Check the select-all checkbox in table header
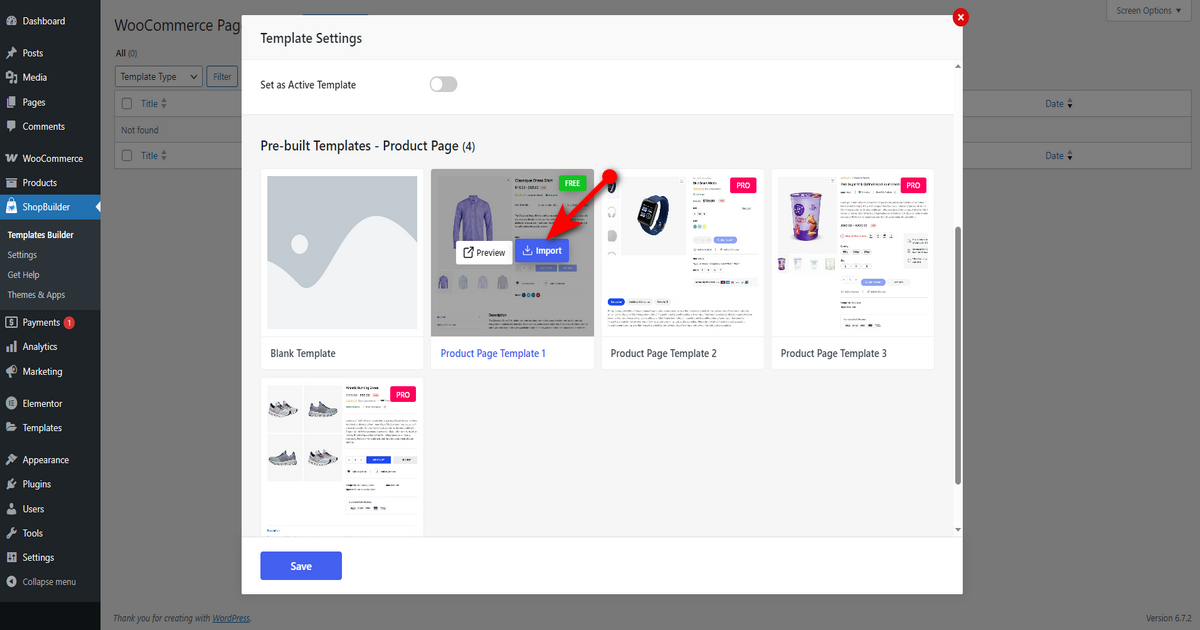This screenshot has width=1200, height=630. [127, 103]
